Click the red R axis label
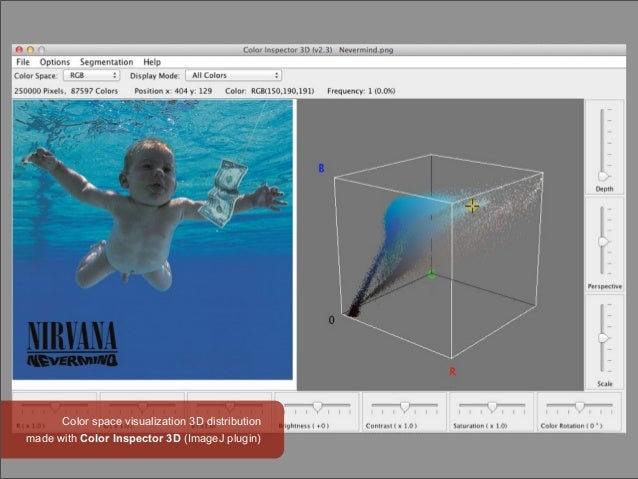Screen dimensions: 638x479 tap(452, 372)
